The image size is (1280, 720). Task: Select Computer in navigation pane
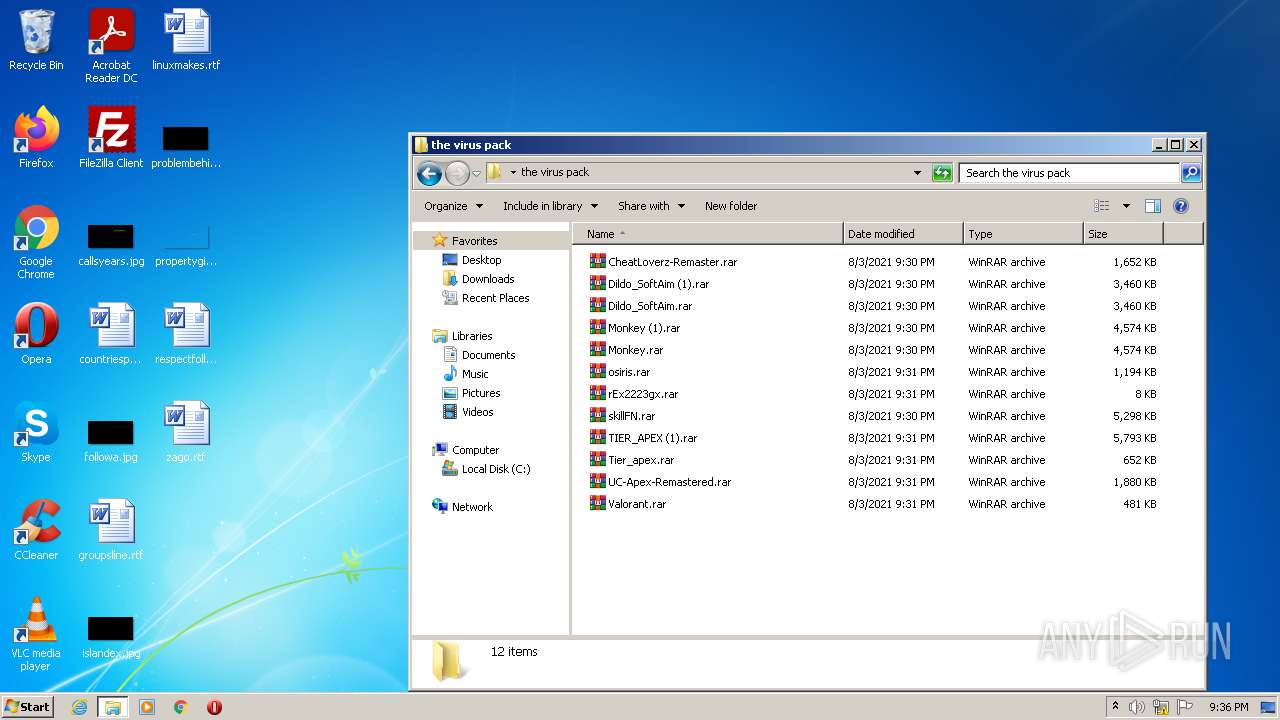[x=475, y=450]
